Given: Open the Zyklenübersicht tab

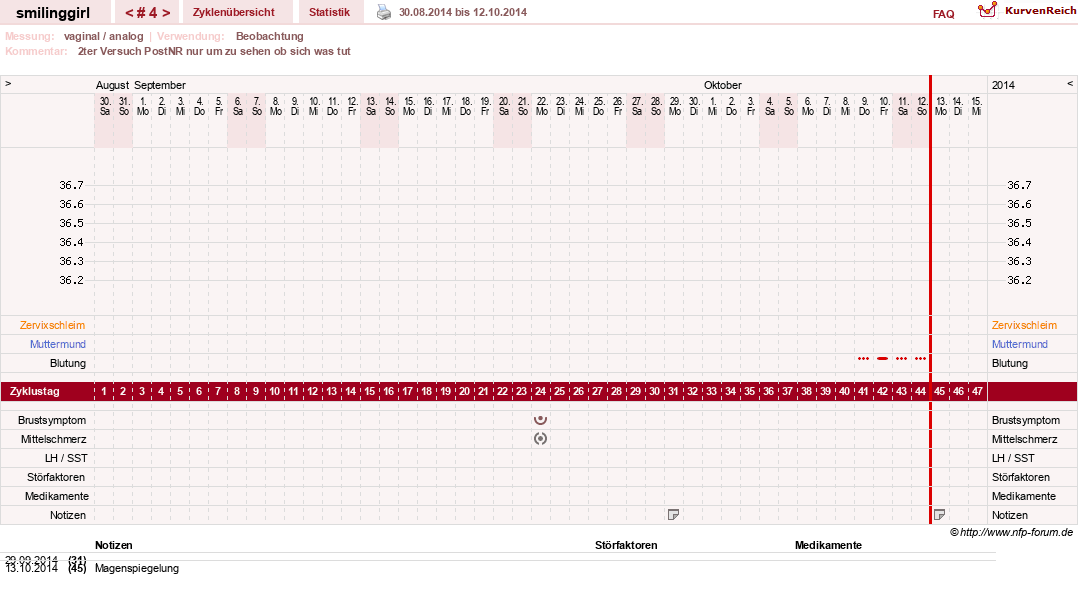Looking at the screenshot, I should [234, 12].
